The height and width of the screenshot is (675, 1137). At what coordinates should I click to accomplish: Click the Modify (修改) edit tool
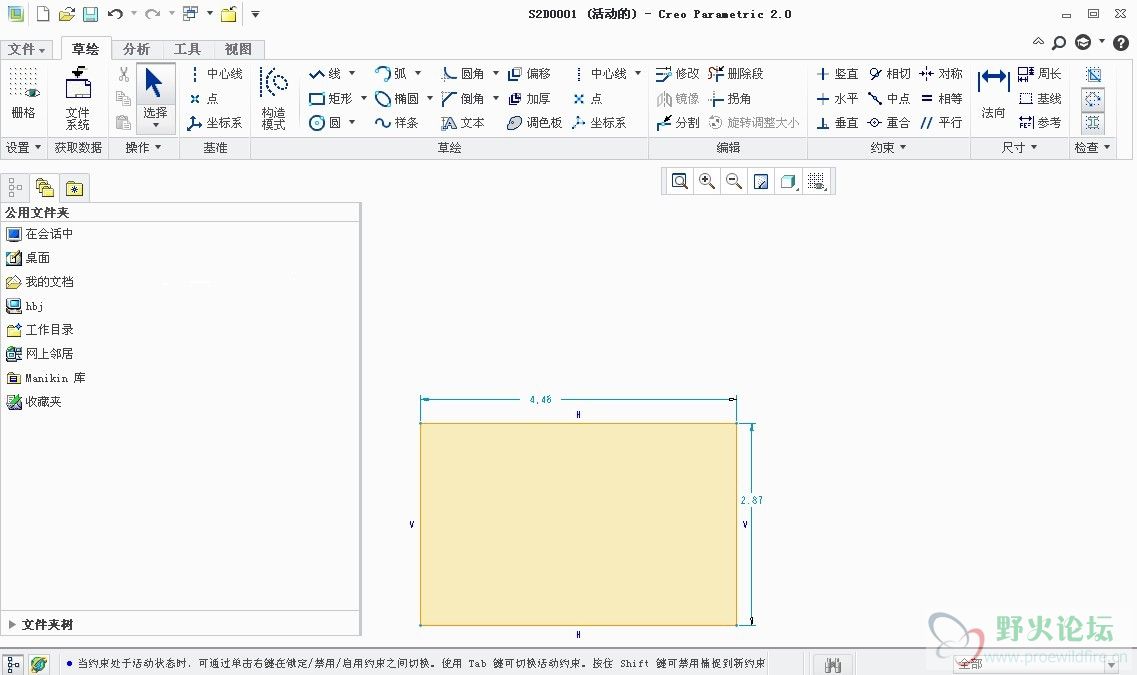677,73
